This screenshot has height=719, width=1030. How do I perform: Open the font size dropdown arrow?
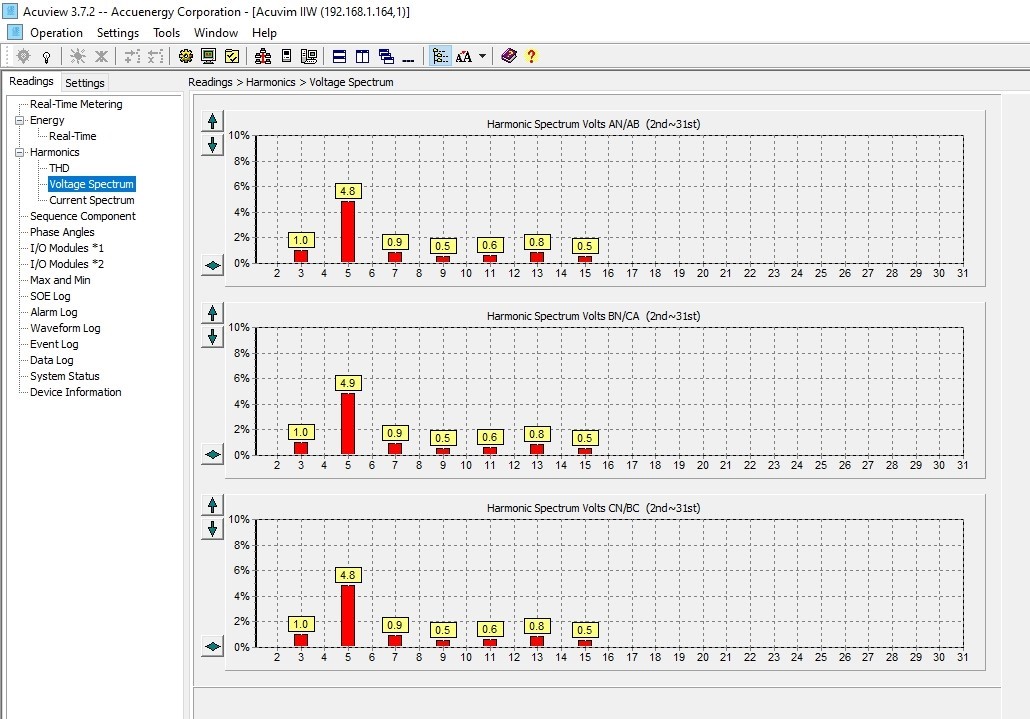(x=482, y=56)
